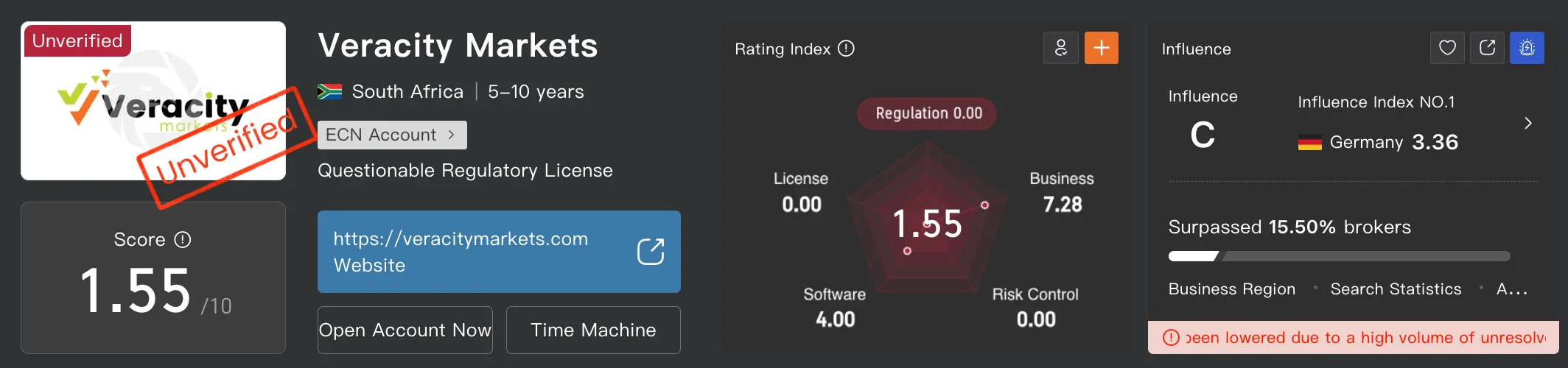Click the Germany flag icon

(x=1309, y=143)
